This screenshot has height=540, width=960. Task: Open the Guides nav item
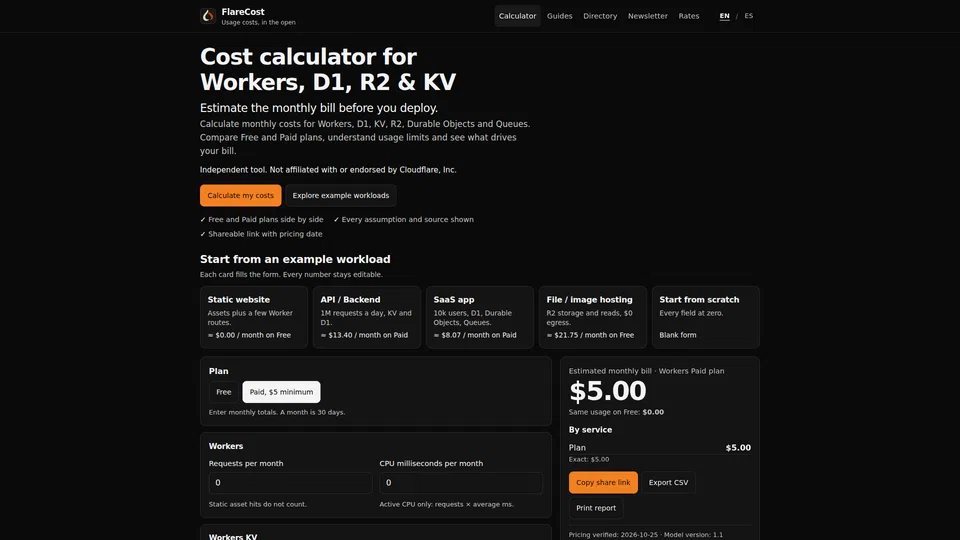click(x=560, y=16)
